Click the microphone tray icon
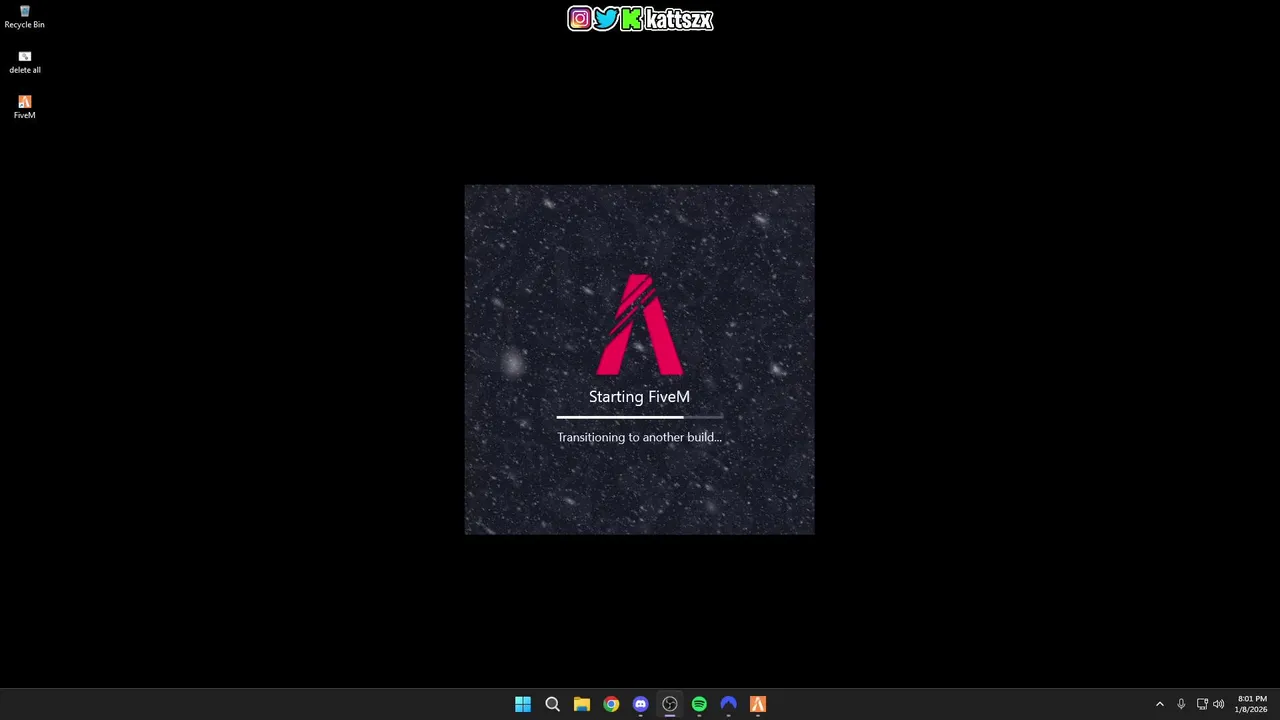Screen dimensions: 1280x720 click(x=1181, y=704)
